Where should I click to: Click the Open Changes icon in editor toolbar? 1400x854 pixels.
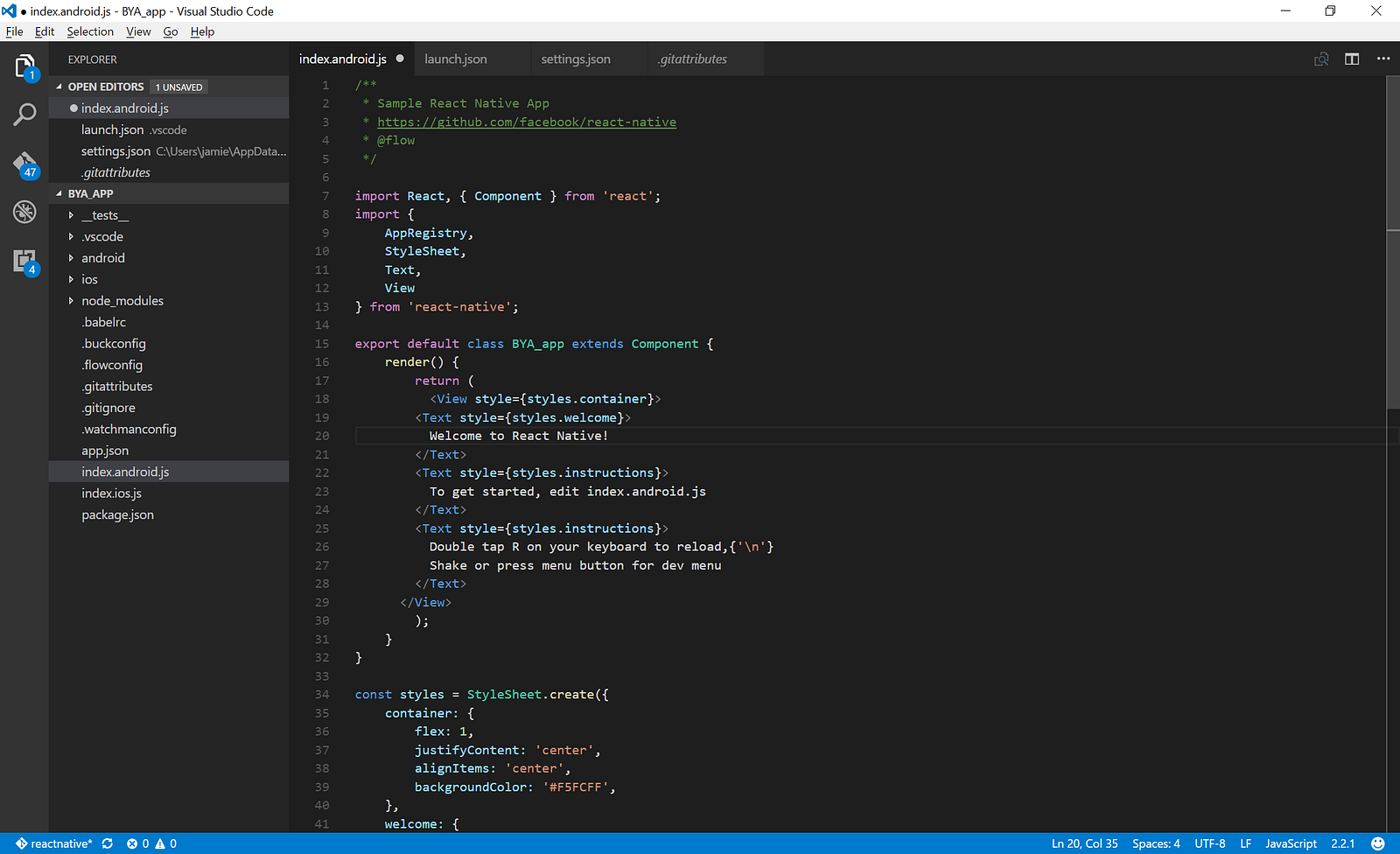click(x=1321, y=59)
